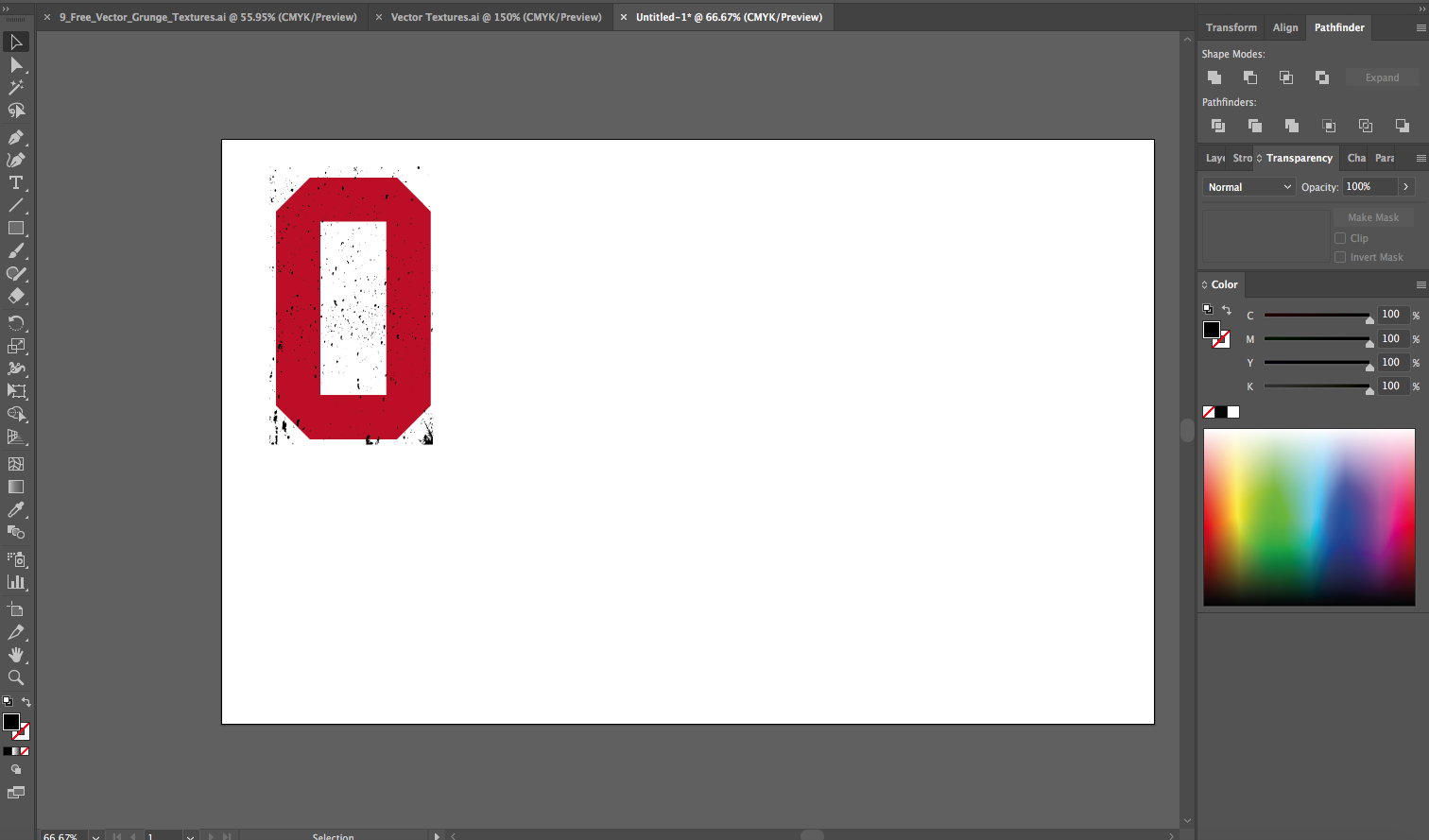Select the Perspective Grid tool
The height and width of the screenshot is (840, 1429).
(x=16, y=437)
